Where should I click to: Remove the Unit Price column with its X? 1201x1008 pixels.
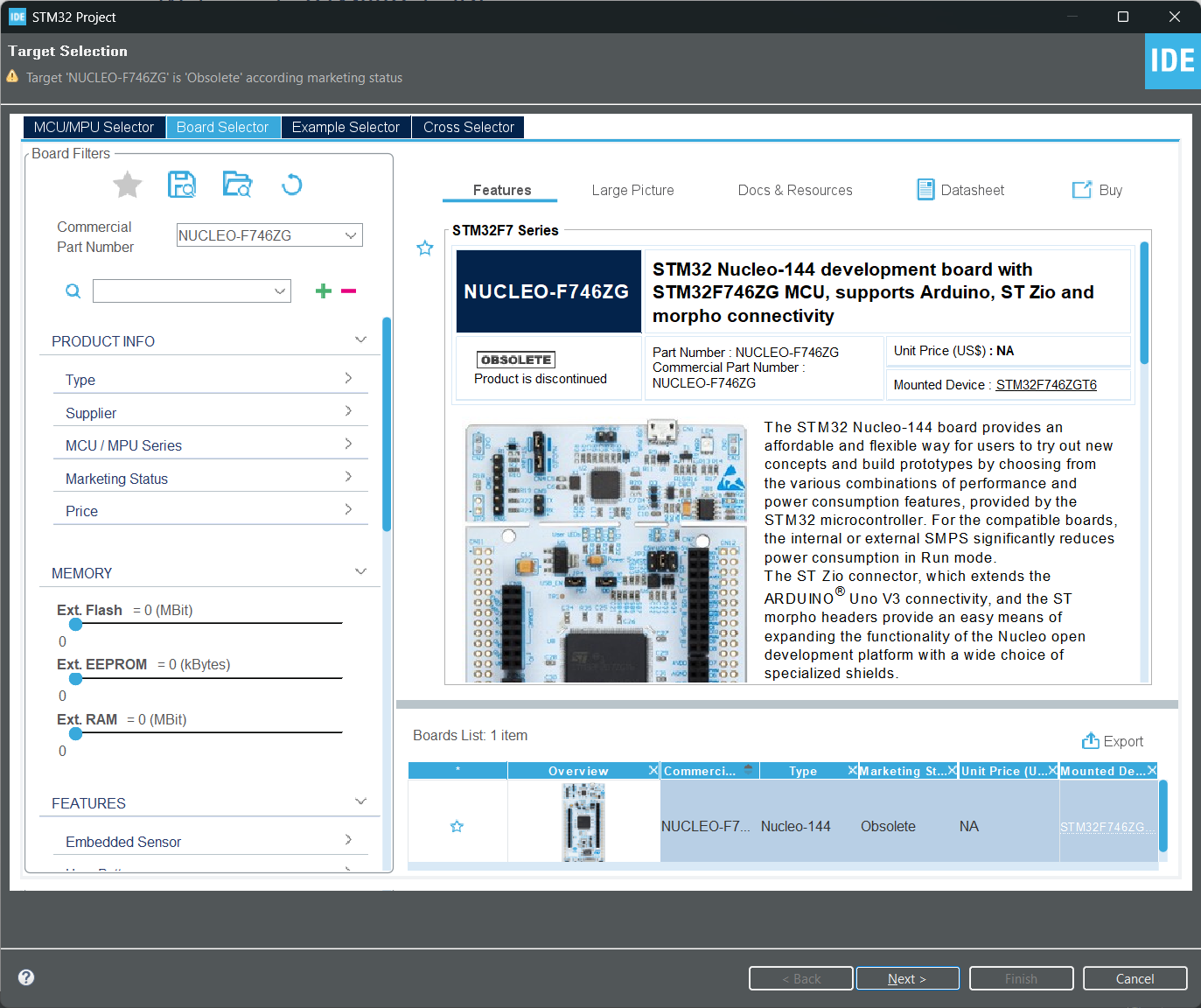point(1053,770)
